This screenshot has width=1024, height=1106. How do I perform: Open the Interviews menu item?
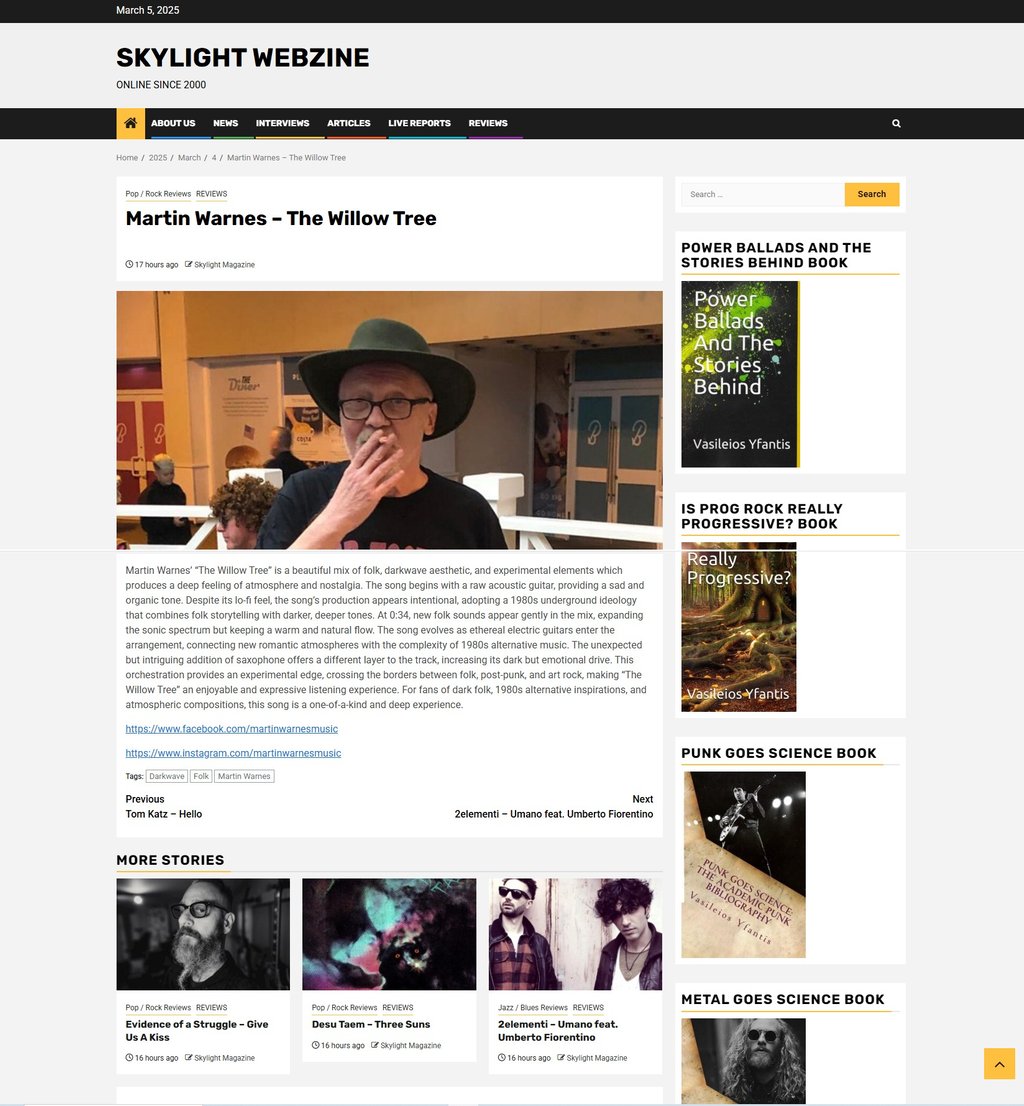pyautogui.click(x=282, y=123)
